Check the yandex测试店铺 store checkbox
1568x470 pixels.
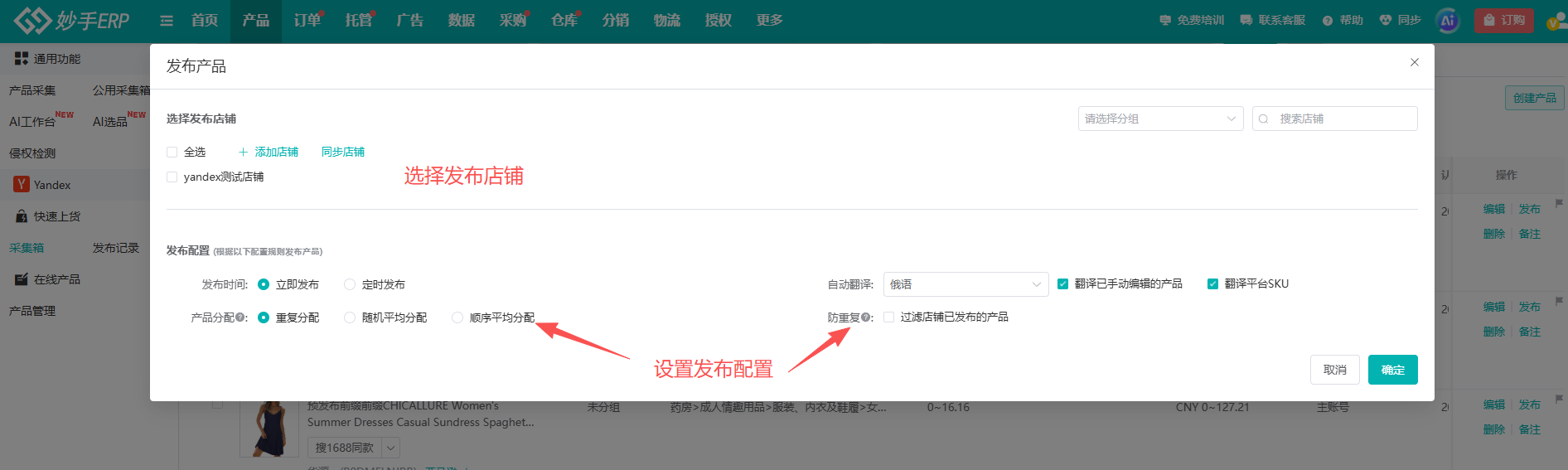click(172, 177)
